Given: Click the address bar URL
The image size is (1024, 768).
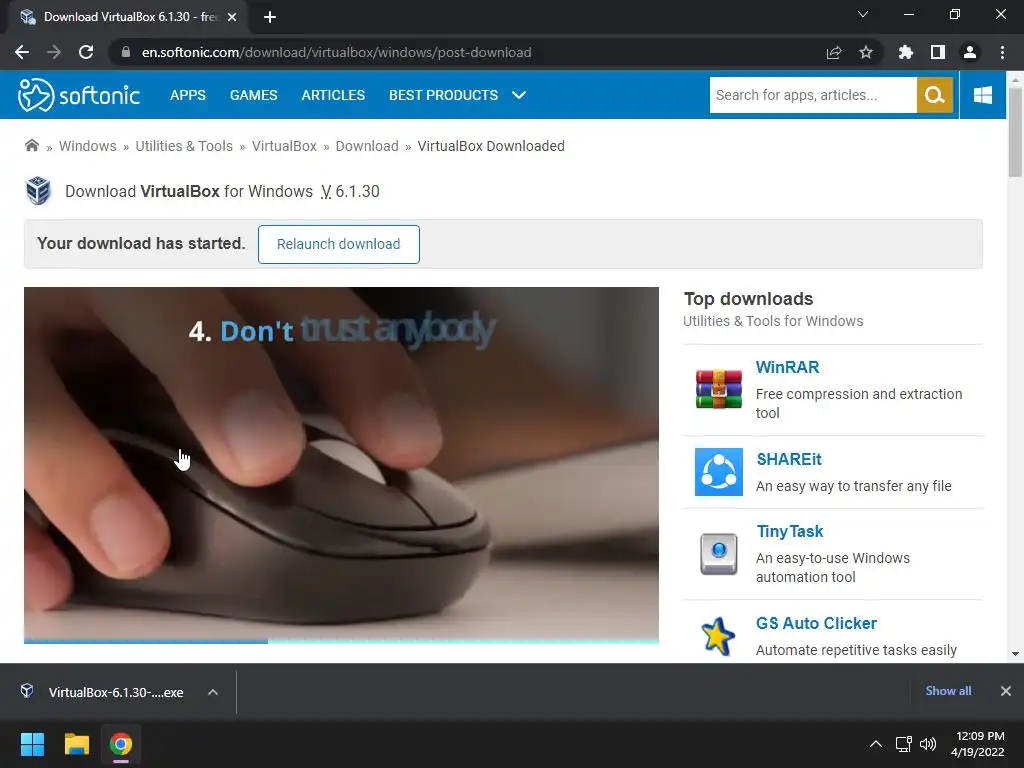Looking at the screenshot, I should click(336, 52).
